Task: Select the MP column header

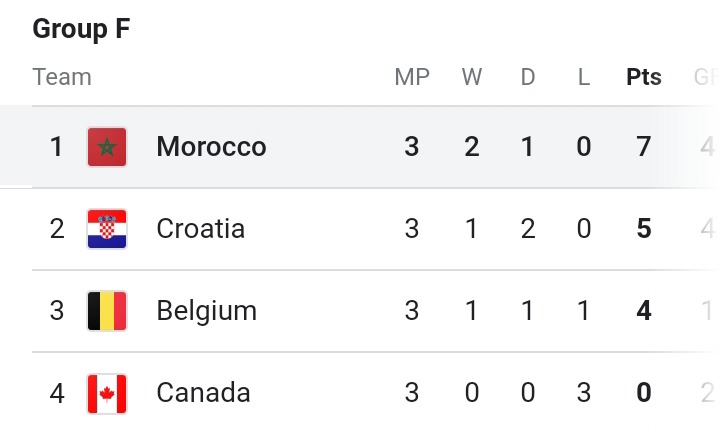Action: click(x=412, y=77)
